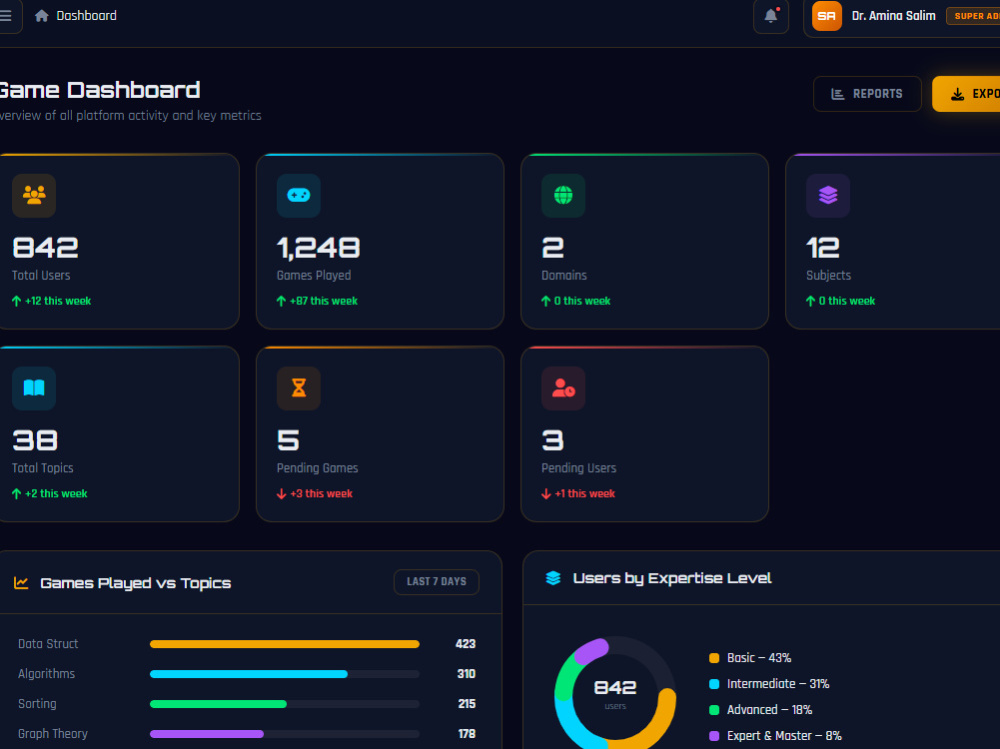Click the Data Struct count 423
Image resolution: width=1000 pixels, height=749 pixels.
tap(466, 644)
